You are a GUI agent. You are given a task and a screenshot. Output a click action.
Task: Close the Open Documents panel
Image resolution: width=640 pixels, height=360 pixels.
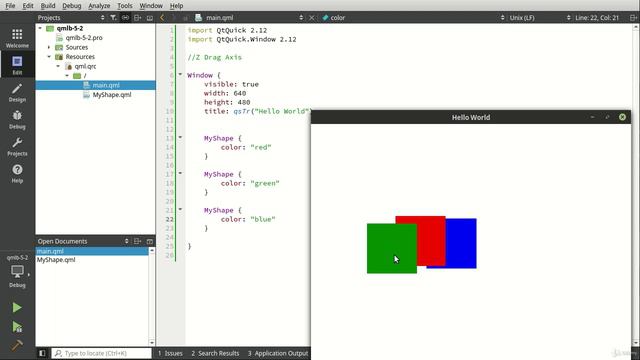pos(150,241)
